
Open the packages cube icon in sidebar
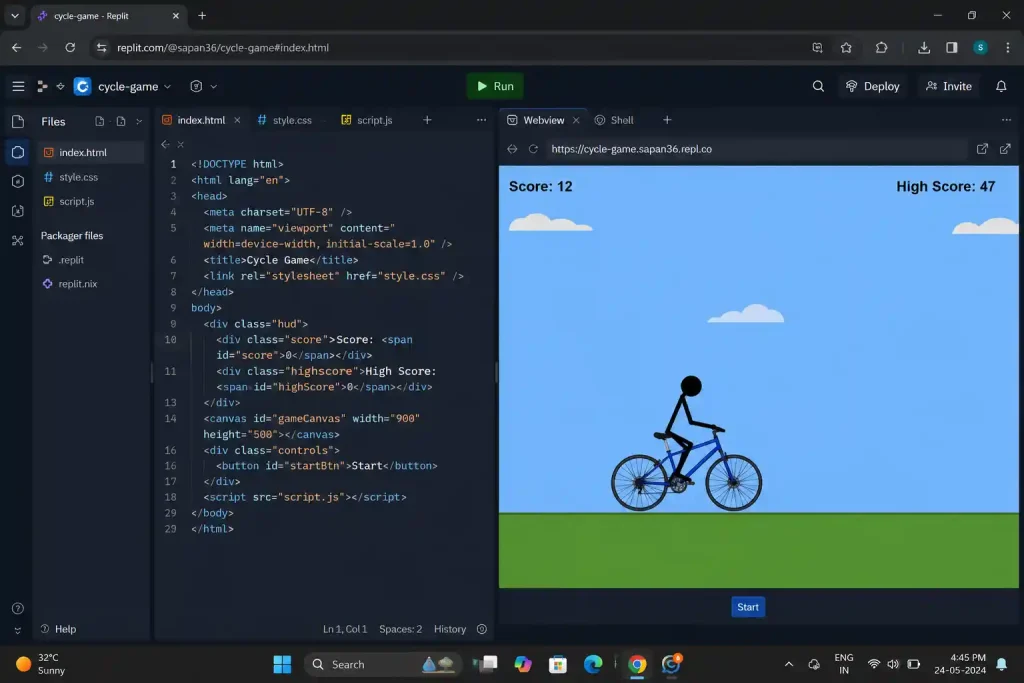[18, 181]
